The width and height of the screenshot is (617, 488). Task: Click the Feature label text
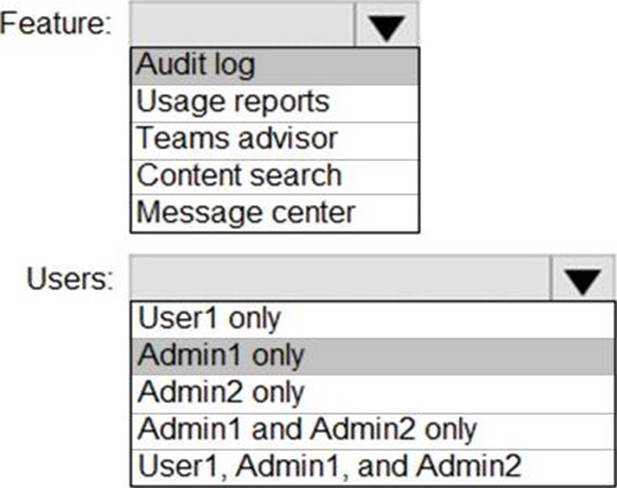click(x=56, y=25)
